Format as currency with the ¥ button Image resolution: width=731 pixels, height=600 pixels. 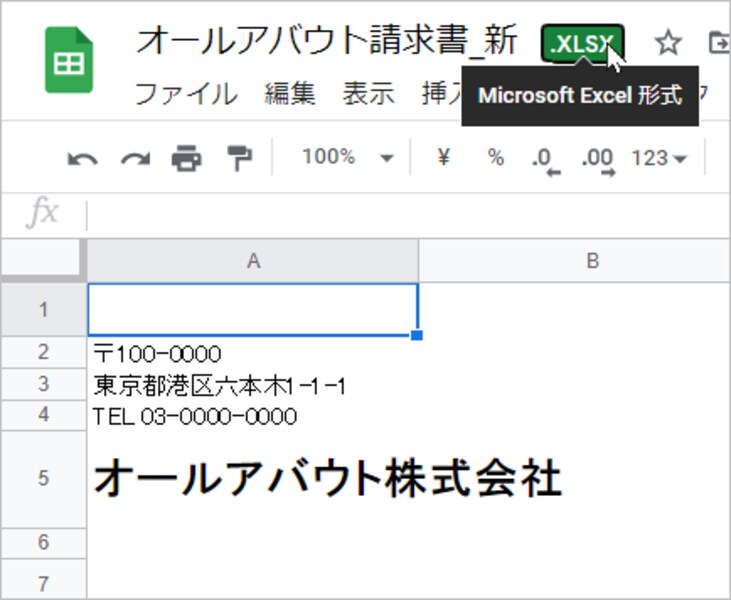[x=444, y=157]
